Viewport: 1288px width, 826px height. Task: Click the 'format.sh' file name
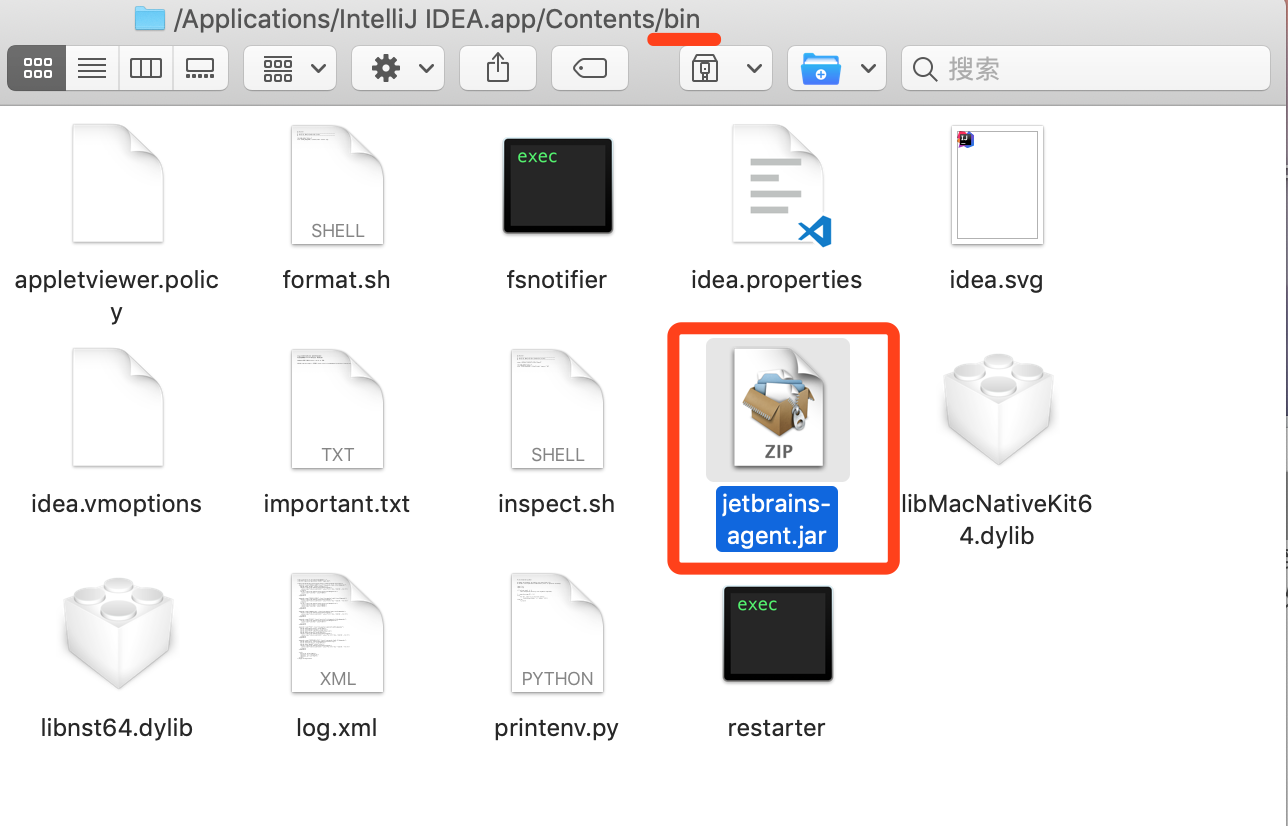click(x=336, y=280)
